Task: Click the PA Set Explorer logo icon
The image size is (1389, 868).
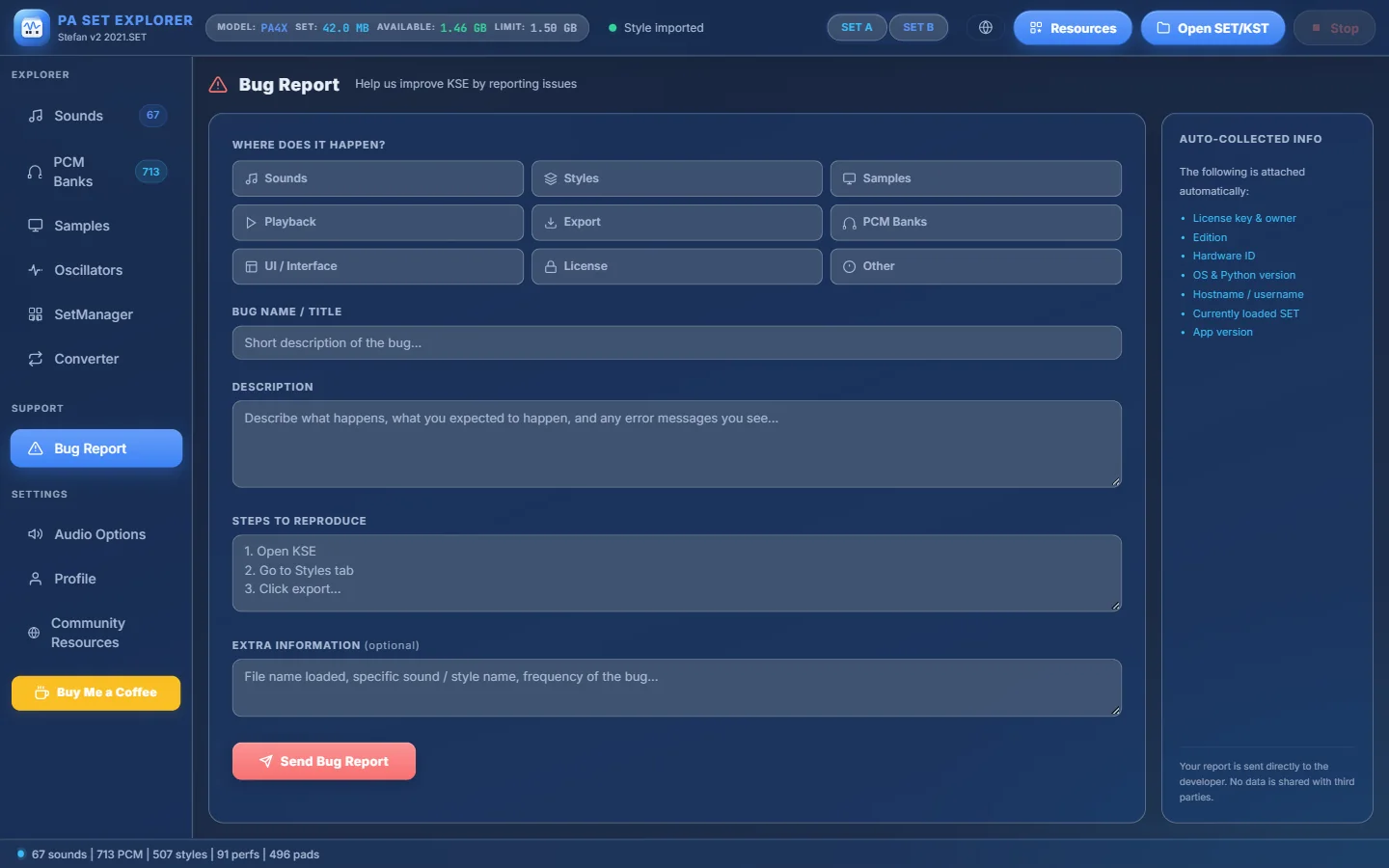Action: [32, 28]
